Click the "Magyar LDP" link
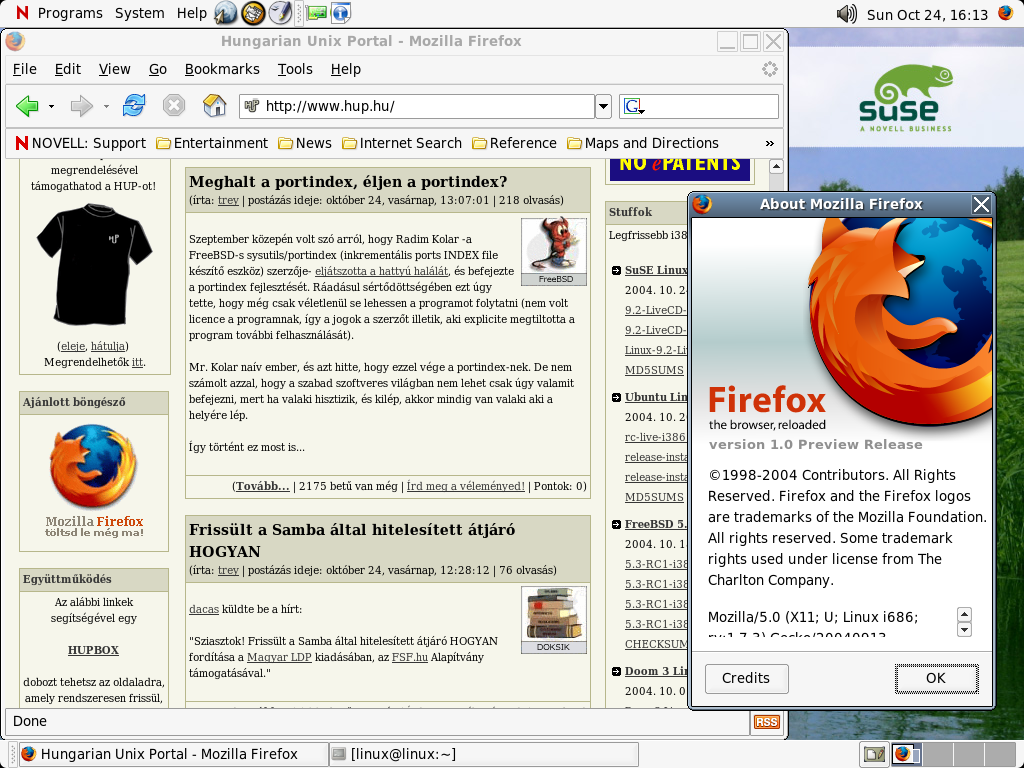 pyautogui.click(x=279, y=657)
